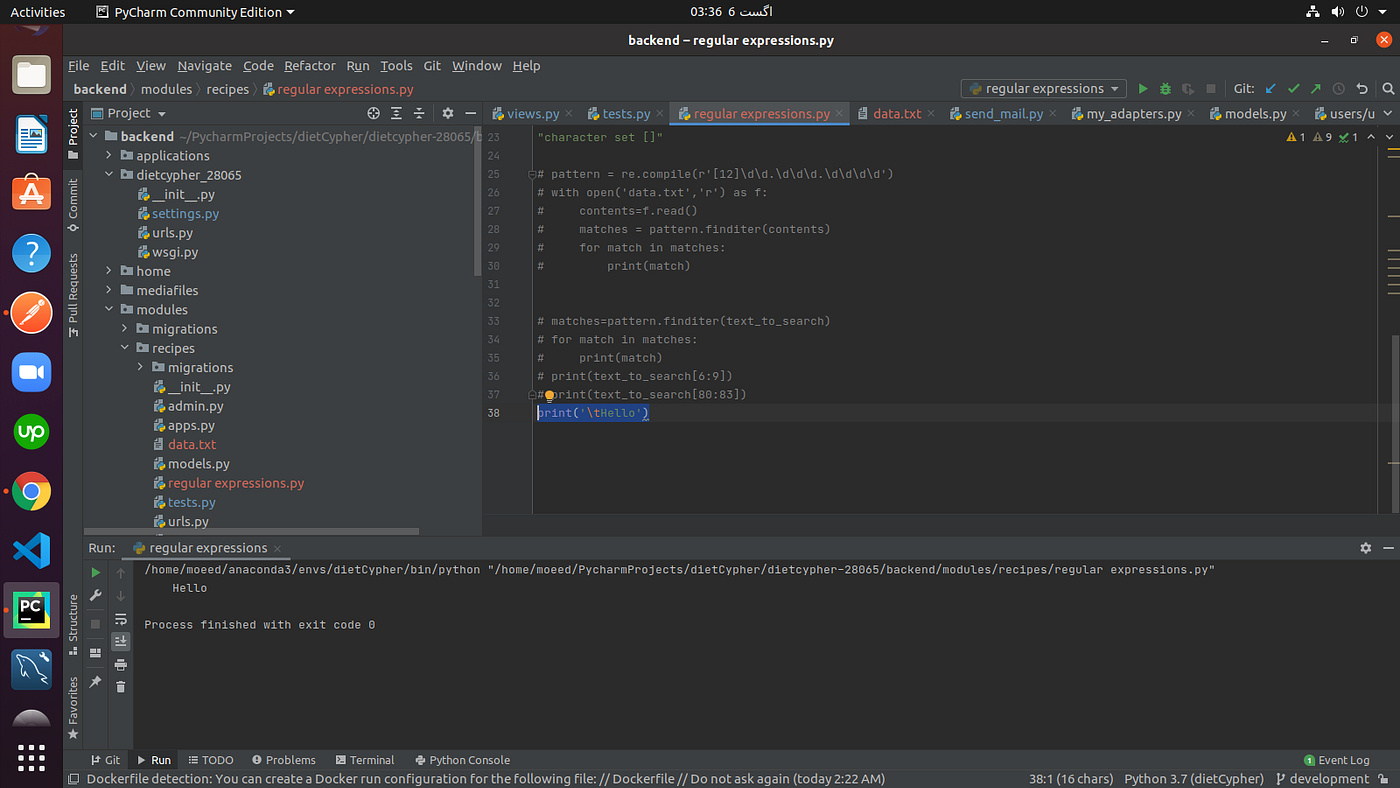The height and width of the screenshot is (788, 1400).
Task: Print the Run console output
Action: [x=121, y=664]
